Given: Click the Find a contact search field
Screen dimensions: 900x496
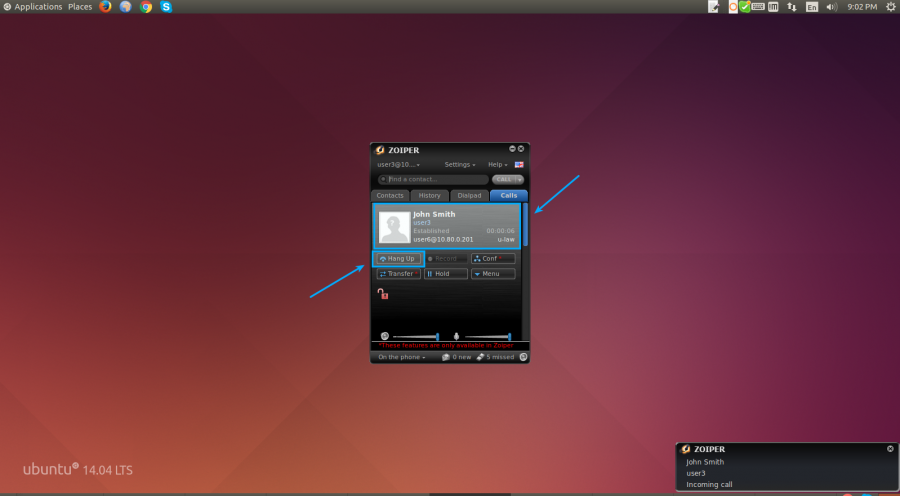Looking at the screenshot, I should coord(433,180).
